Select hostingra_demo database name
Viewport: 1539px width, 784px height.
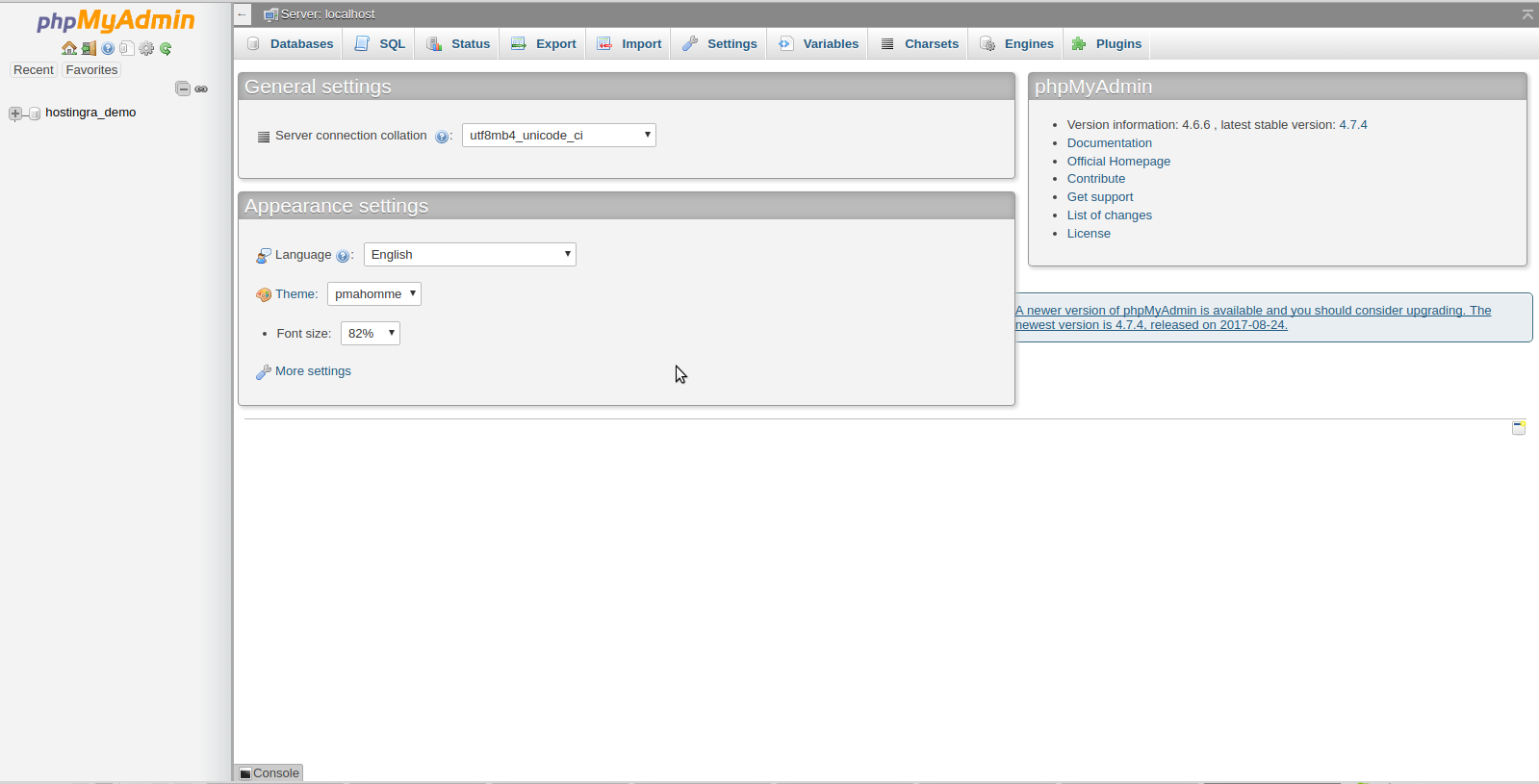tap(90, 113)
